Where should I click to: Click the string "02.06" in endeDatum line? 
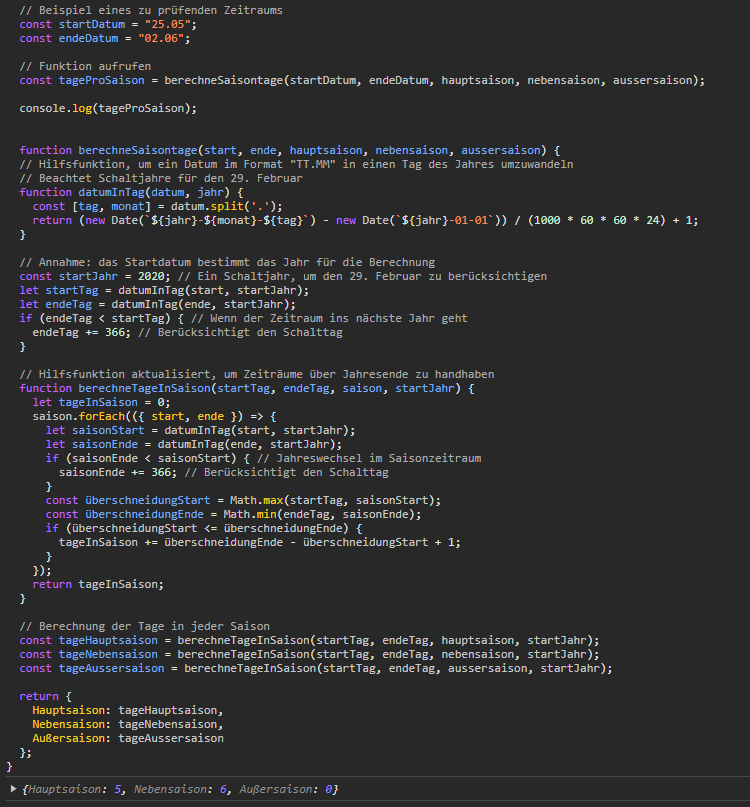(x=161, y=38)
